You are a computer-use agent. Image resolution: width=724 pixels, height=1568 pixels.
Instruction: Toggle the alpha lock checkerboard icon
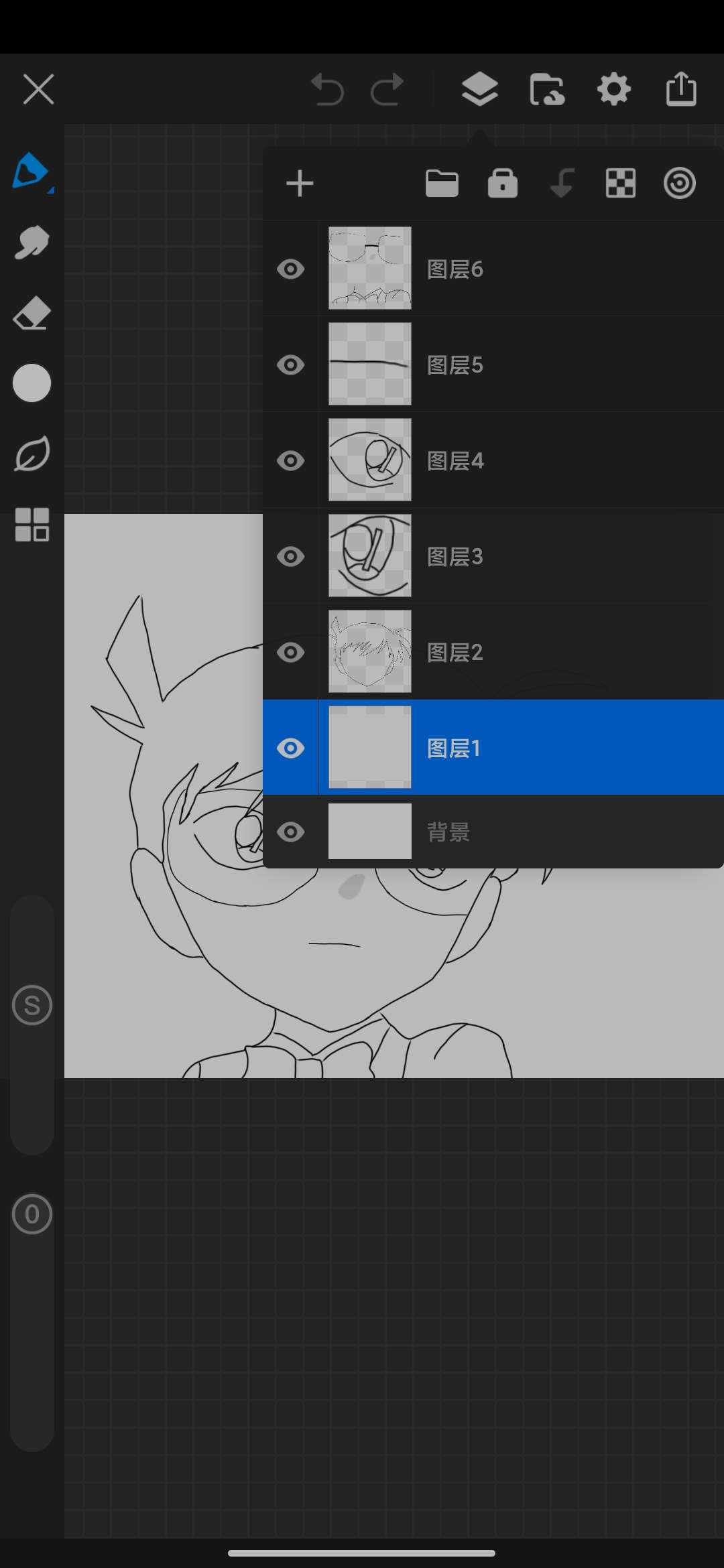pos(621,184)
